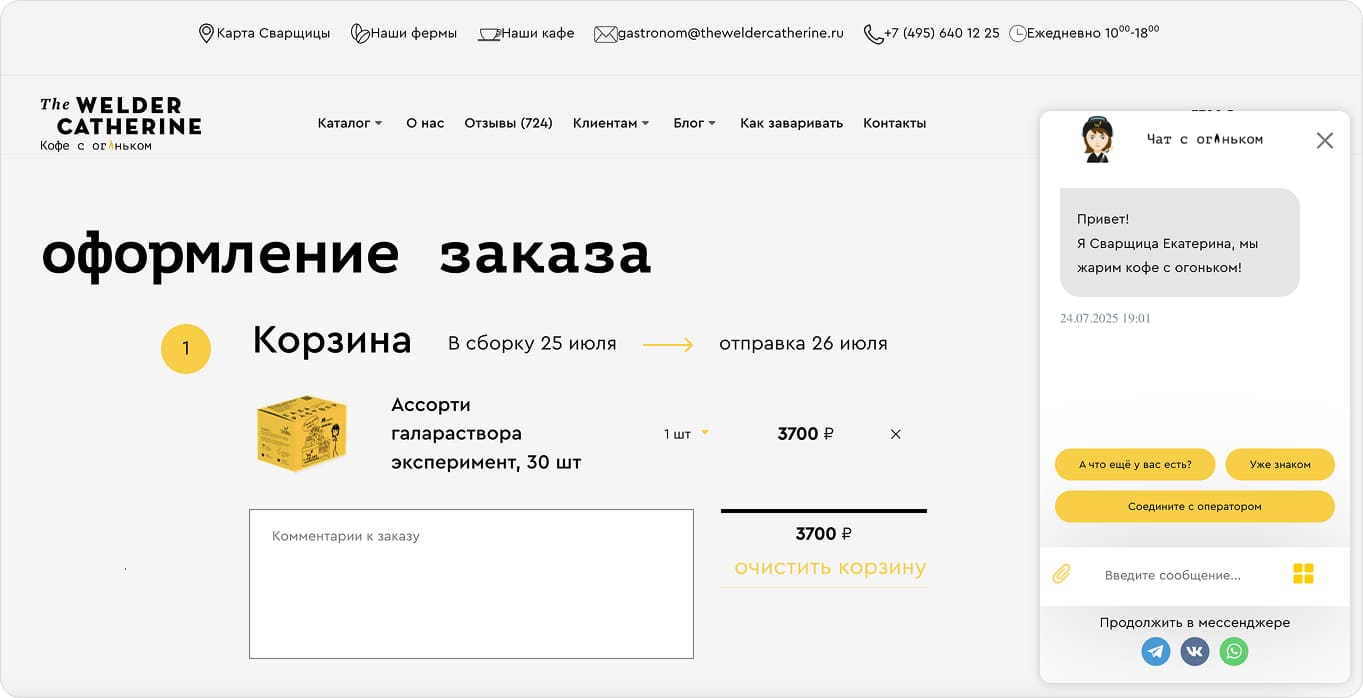Expand the Блог dropdown menu

(694, 123)
